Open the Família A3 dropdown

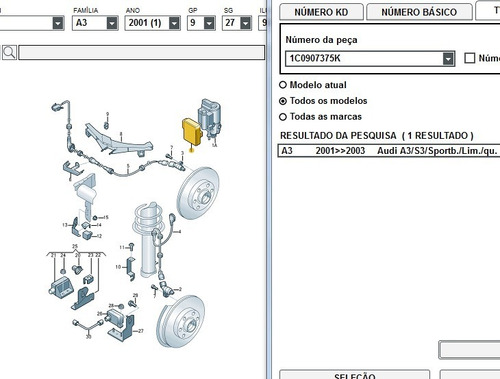pyautogui.click(x=112, y=23)
